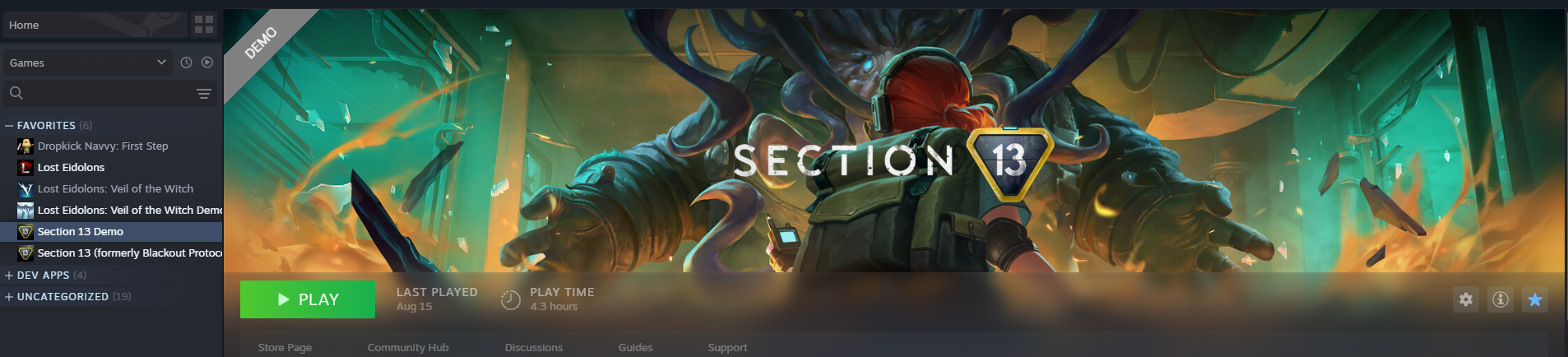Start Section 13 Demo with Play
Screen dimensions: 1568x357
coord(308,299)
